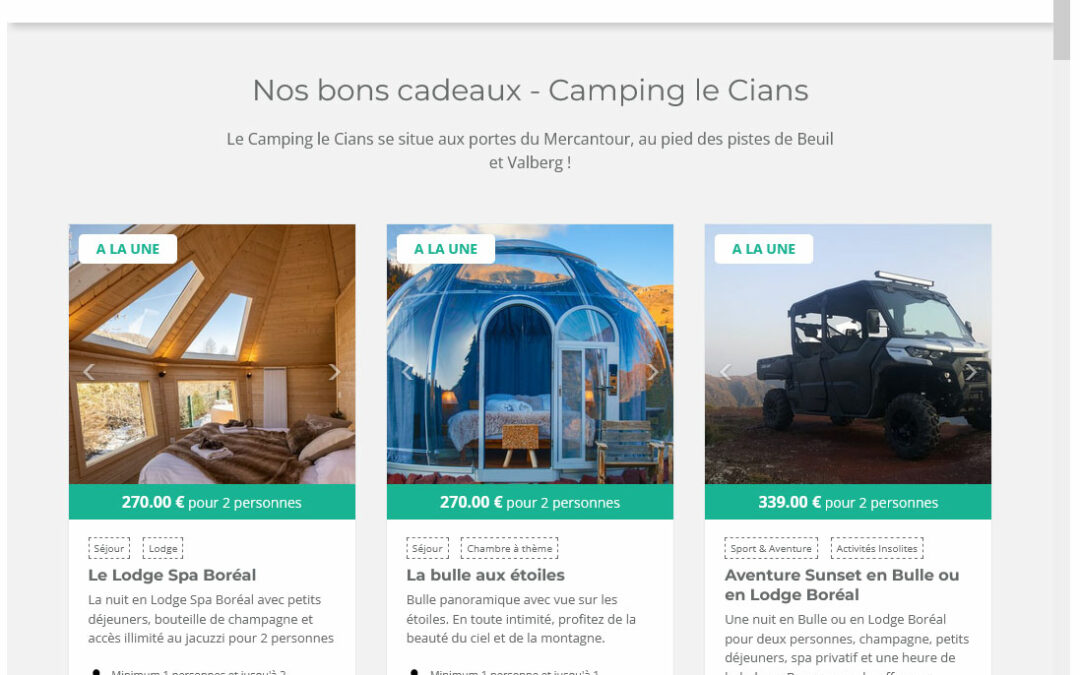Open the Le Lodge Spa Boréal title

(x=172, y=575)
